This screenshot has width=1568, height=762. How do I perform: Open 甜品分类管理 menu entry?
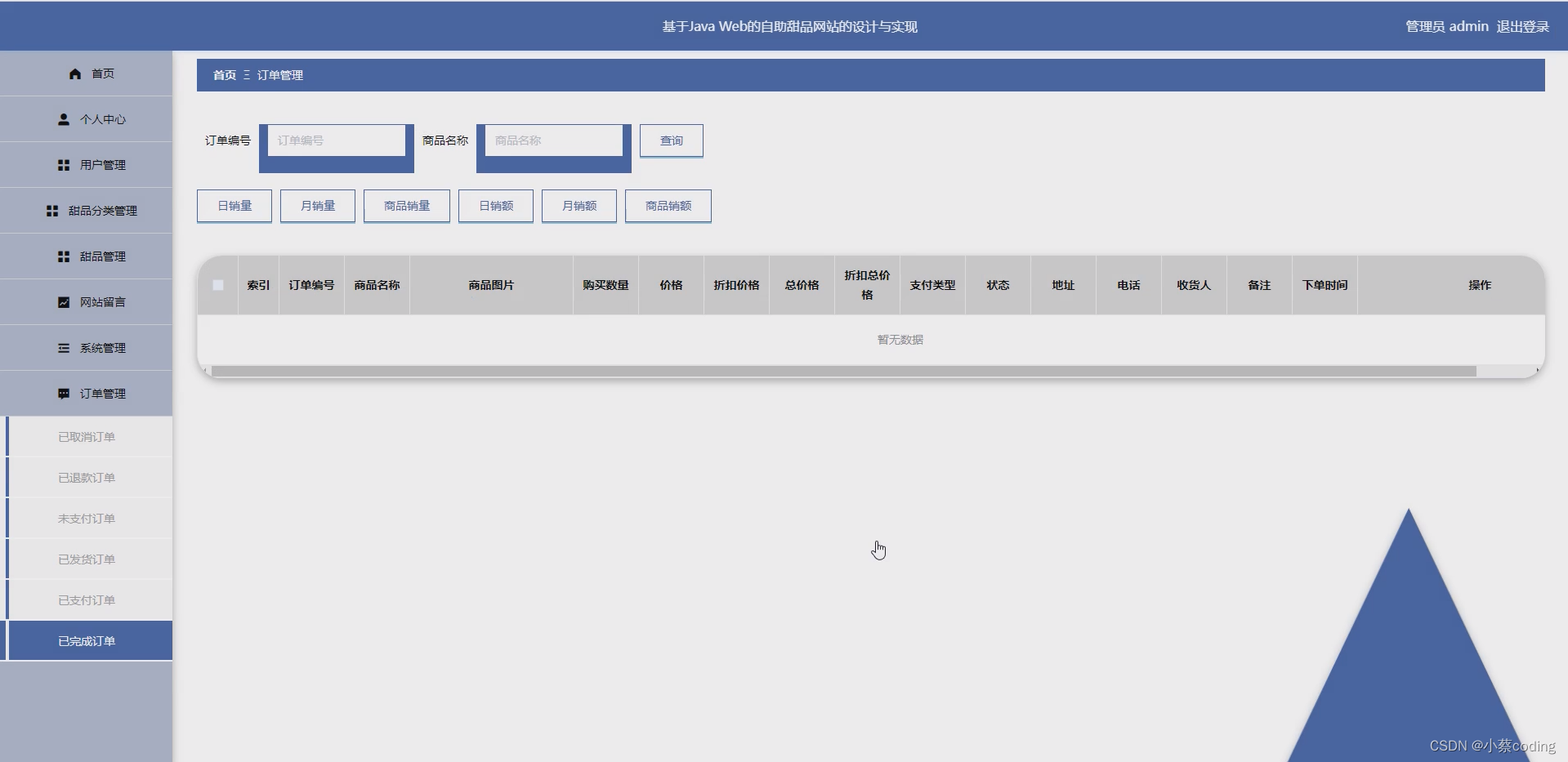(86, 211)
